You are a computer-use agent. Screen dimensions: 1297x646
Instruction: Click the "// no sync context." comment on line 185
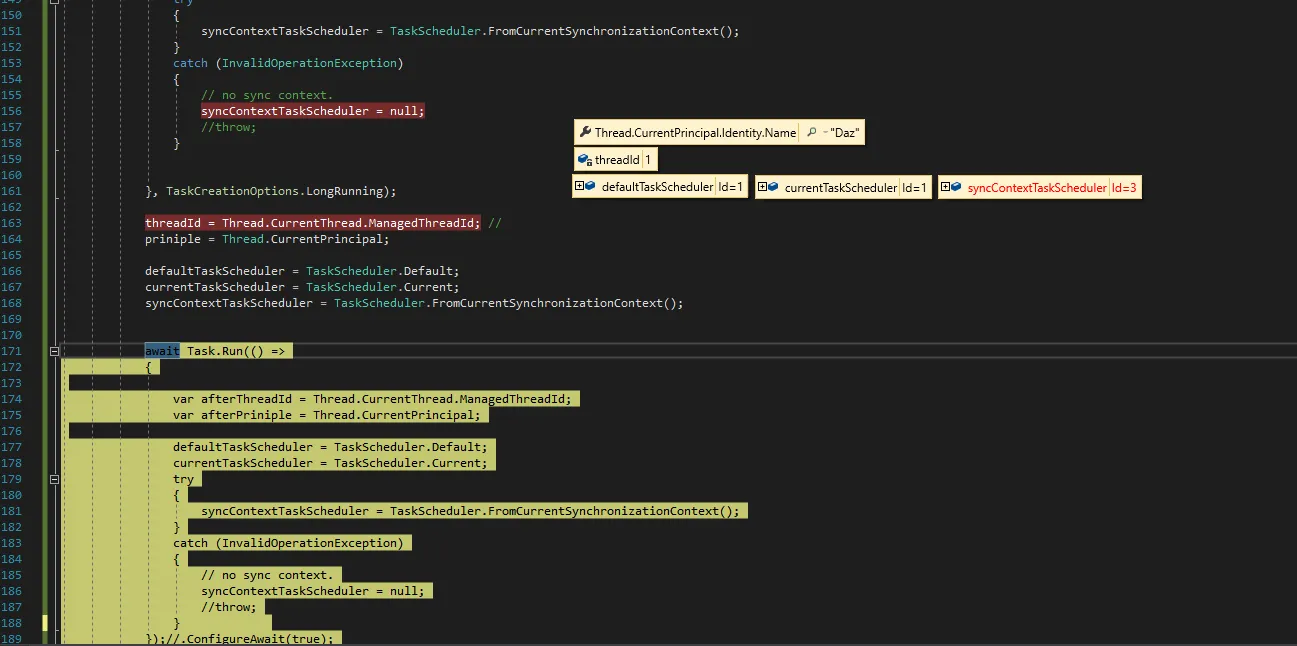pos(267,575)
